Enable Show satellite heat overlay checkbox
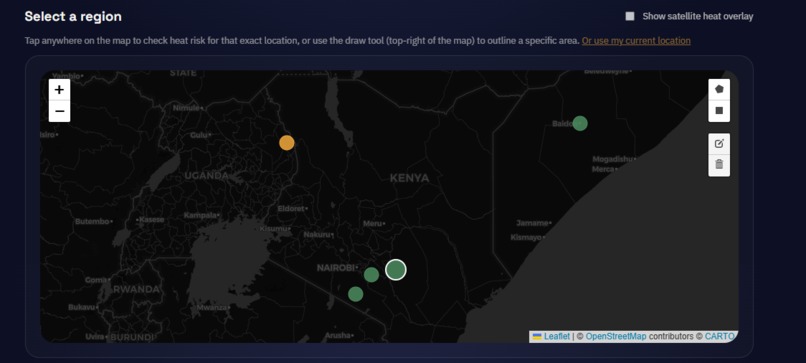 click(x=630, y=16)
